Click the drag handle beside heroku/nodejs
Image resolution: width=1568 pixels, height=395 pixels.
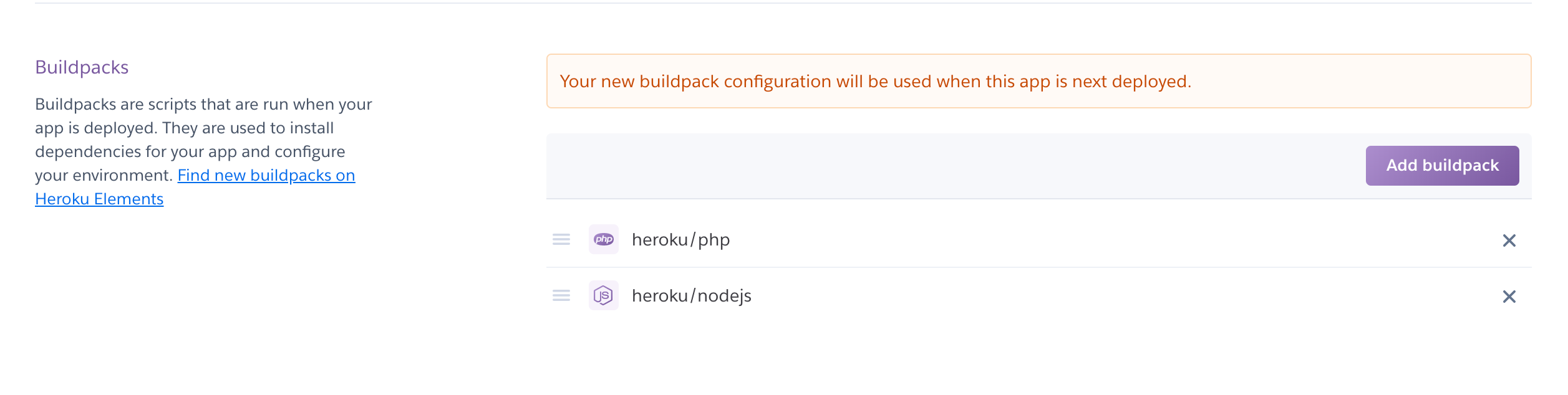(x=561, y=296)
